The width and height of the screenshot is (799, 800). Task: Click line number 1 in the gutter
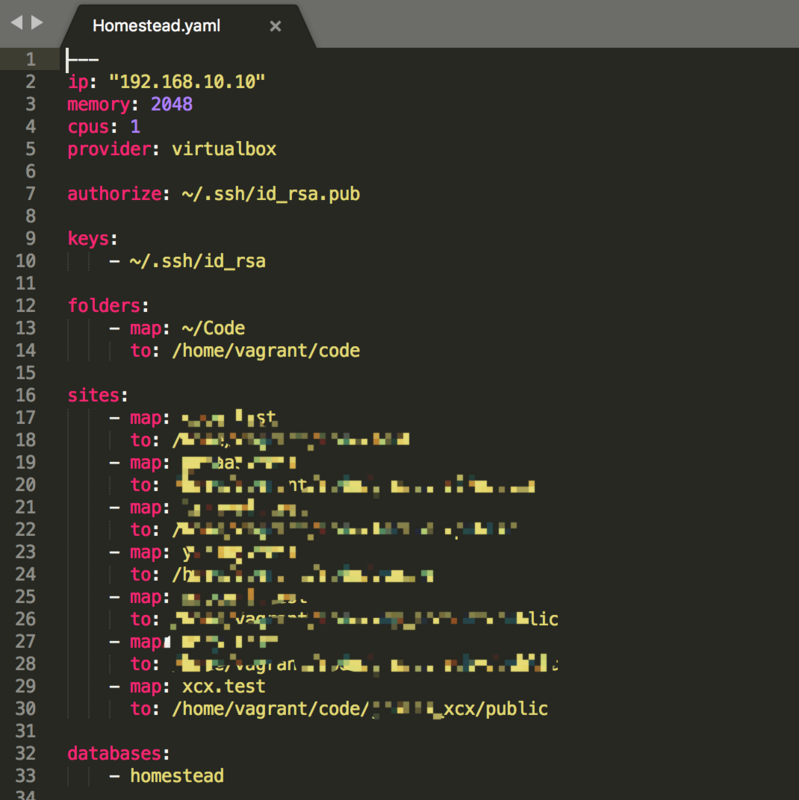(30, 60)
